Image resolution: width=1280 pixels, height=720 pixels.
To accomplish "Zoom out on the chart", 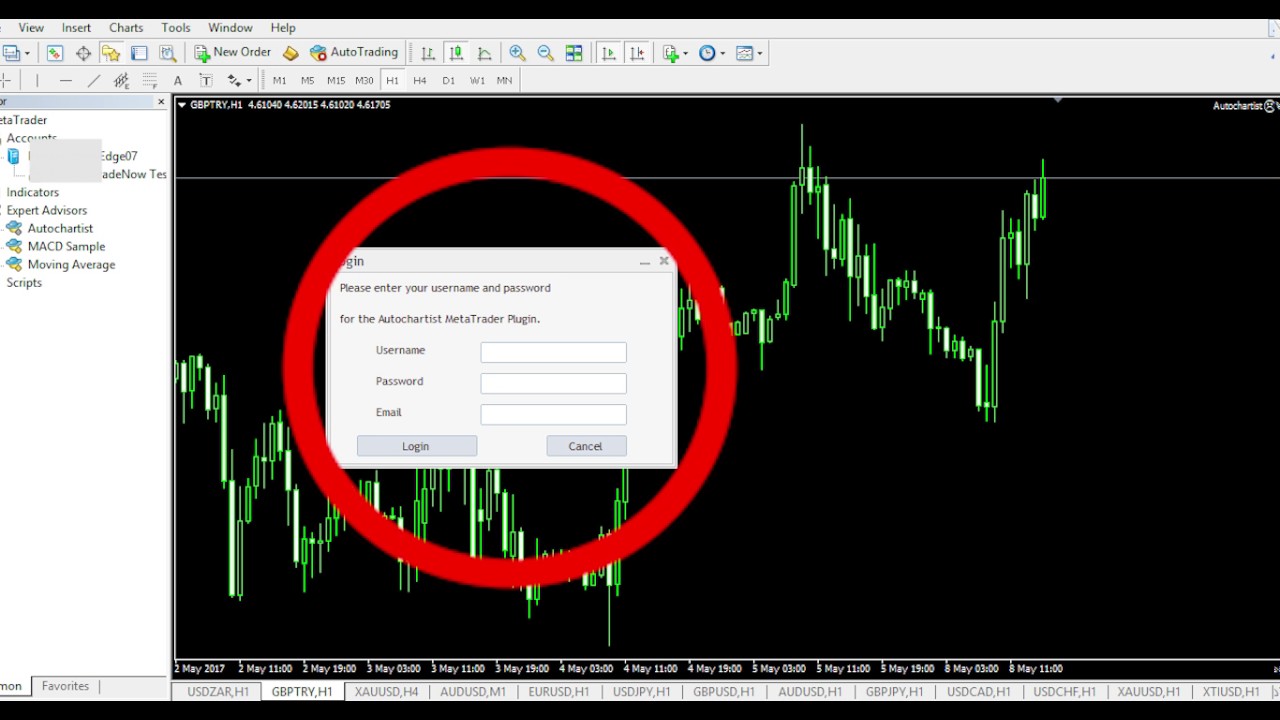I will click(x=545, y=53).
